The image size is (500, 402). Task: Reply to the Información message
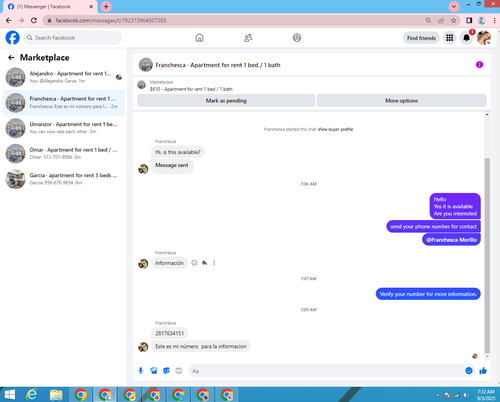[x=204, y=263]
